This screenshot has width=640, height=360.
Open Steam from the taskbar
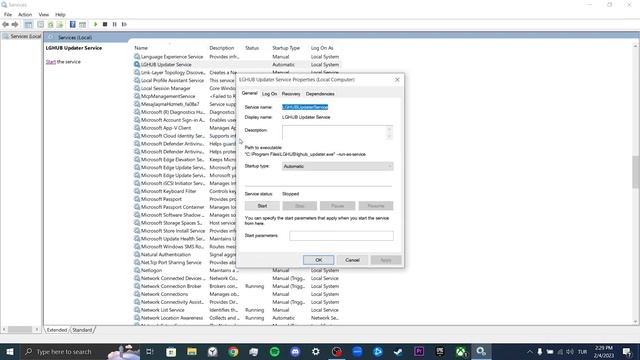click(x=398, y=352)
